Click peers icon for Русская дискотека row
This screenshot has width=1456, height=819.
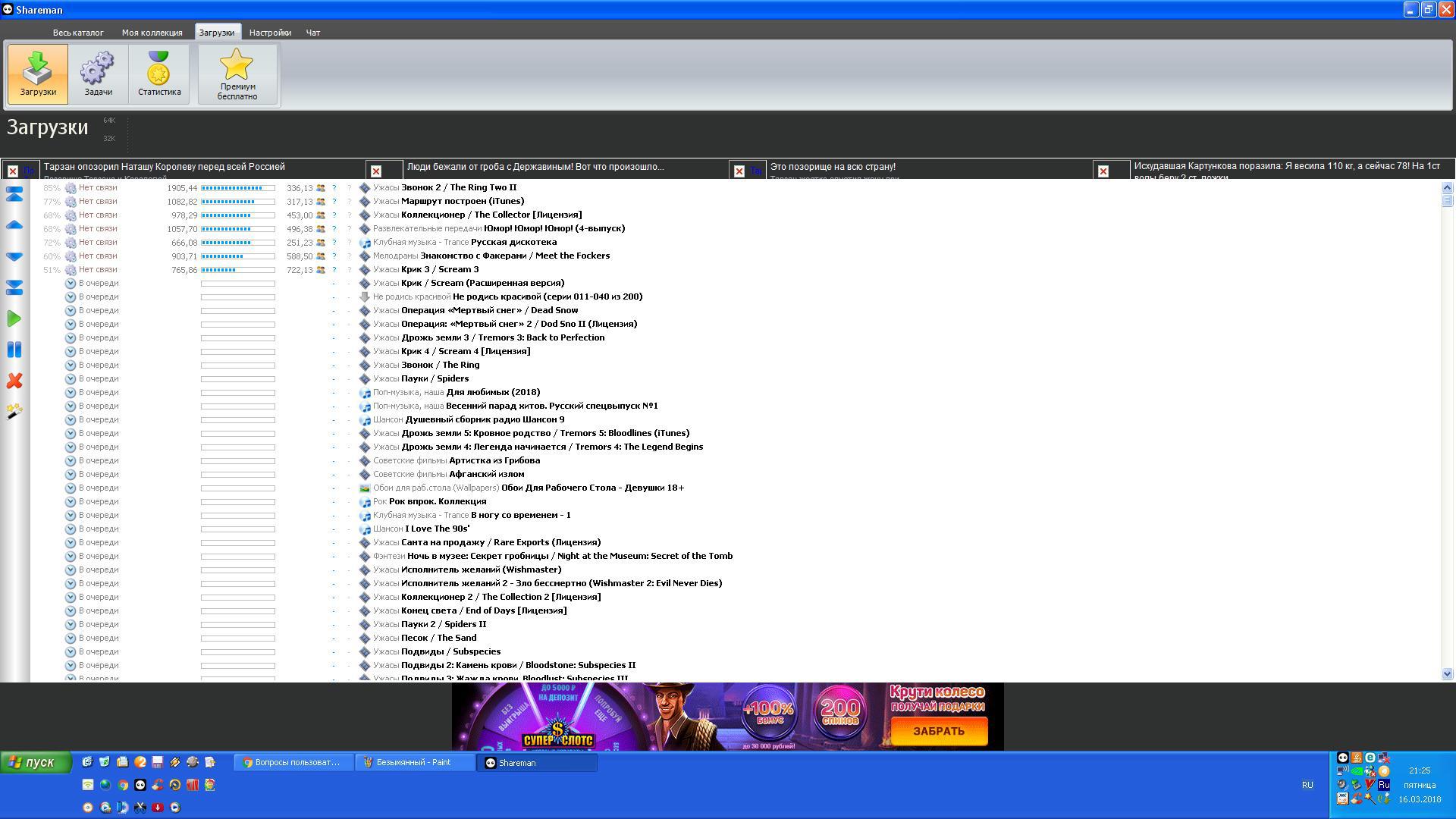tap(321, 243)
